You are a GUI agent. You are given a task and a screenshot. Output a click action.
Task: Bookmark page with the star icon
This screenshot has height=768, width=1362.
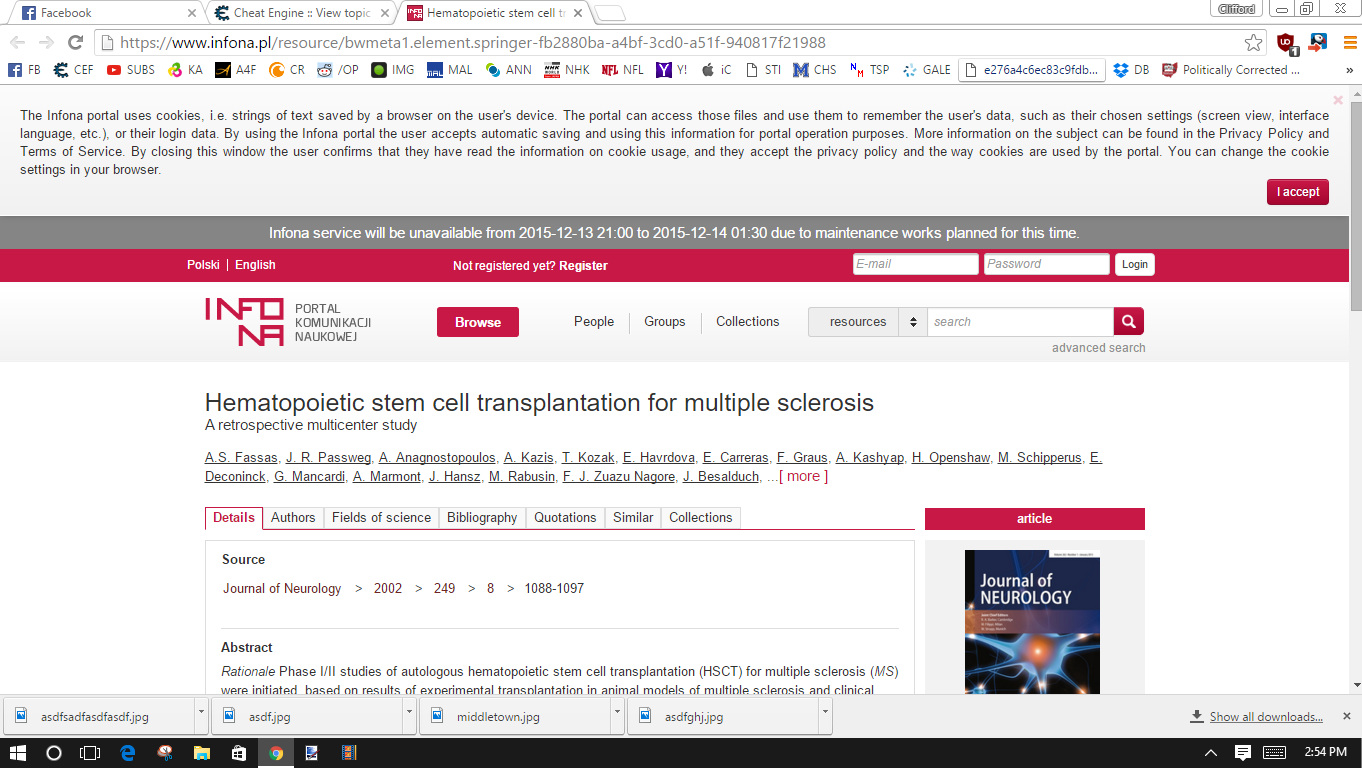(1253, 43)
